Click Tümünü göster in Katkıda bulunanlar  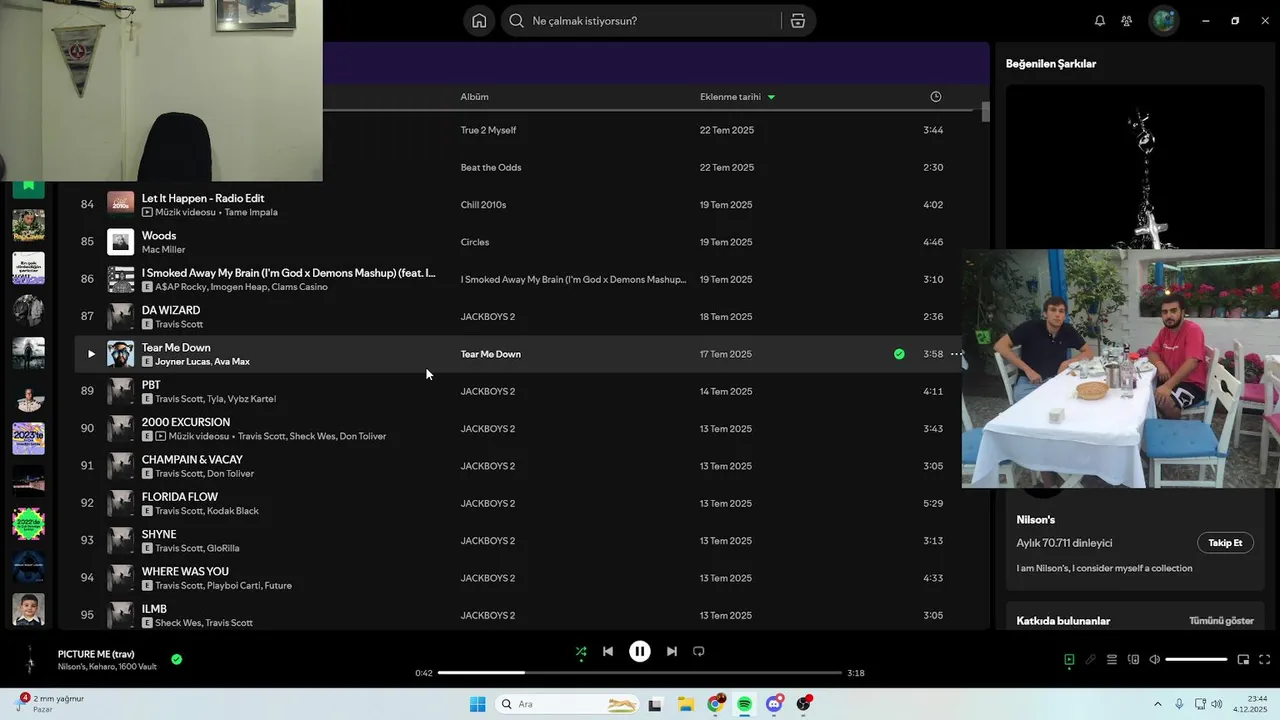pyautogui.click(x=1221, y=621)
